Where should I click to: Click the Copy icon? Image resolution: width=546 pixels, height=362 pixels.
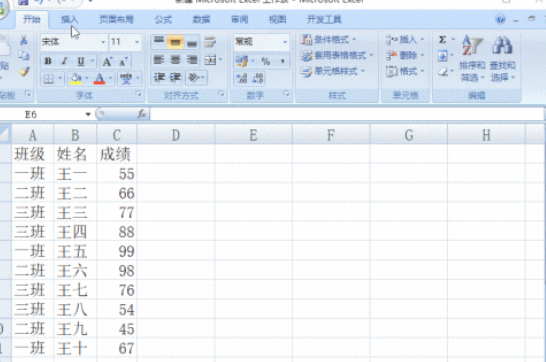pyautogui.click(x=24, y=55)
